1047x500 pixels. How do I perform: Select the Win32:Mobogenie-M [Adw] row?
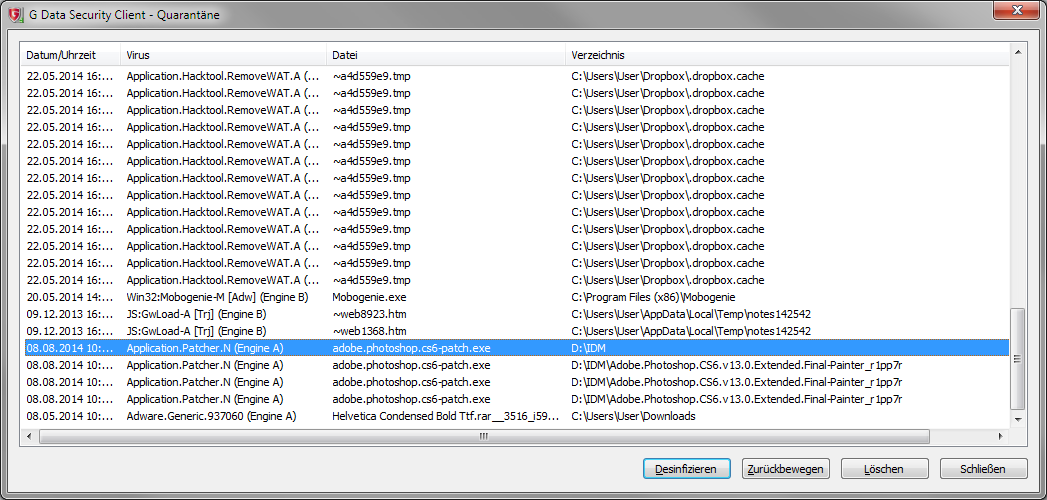click(x=515, y=296)
